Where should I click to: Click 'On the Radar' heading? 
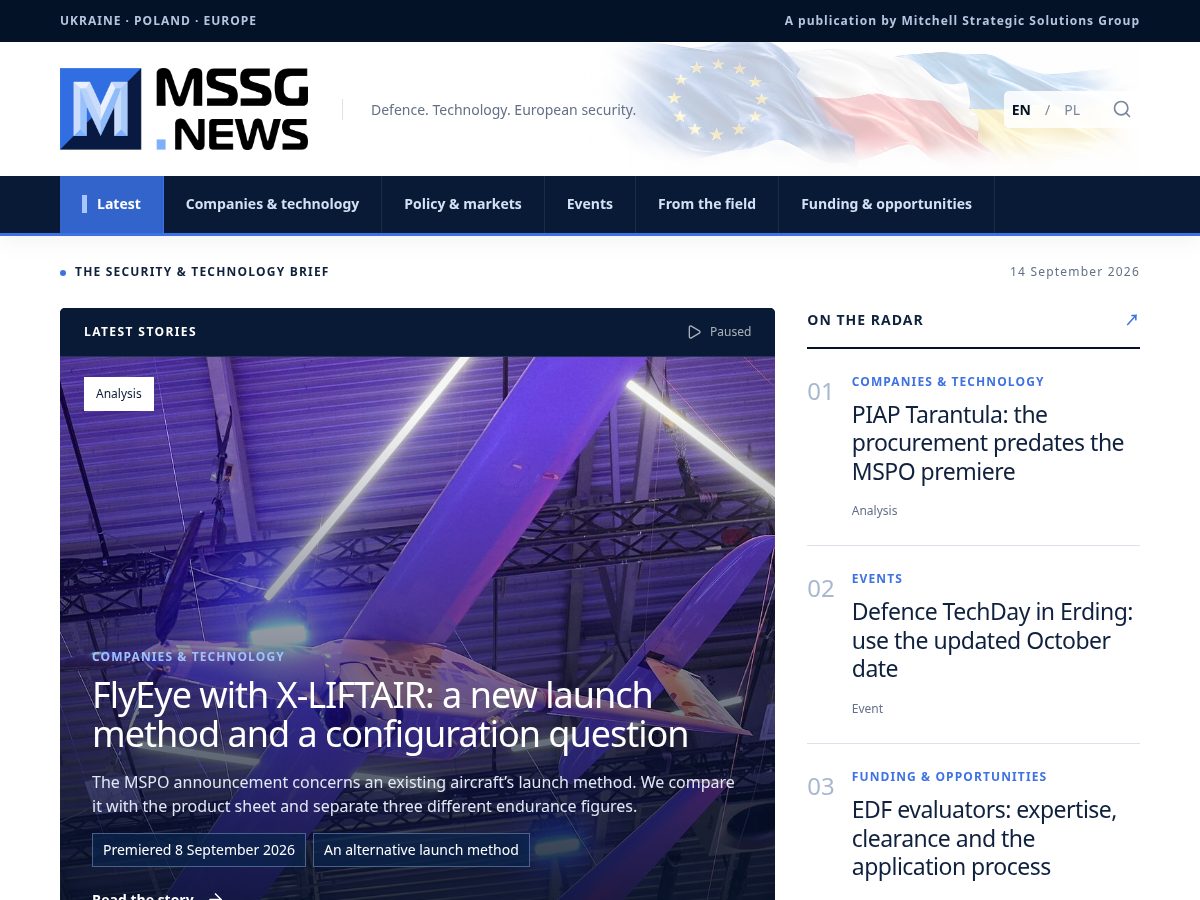tap(865, 320)
